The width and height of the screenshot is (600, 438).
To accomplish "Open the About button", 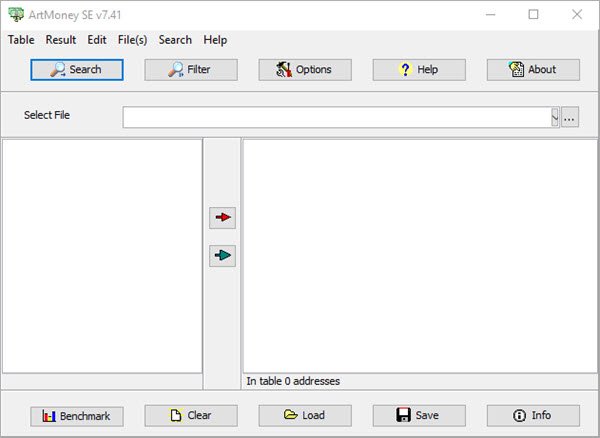I will point(533,70).
